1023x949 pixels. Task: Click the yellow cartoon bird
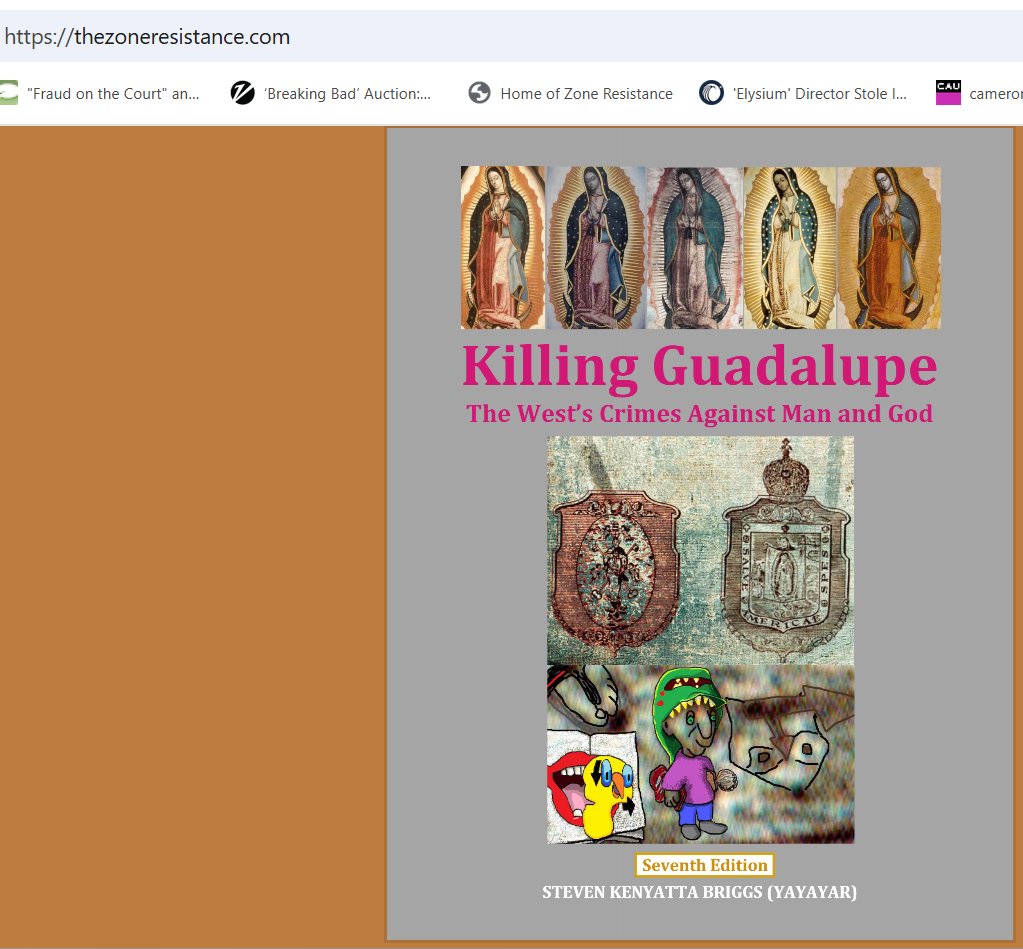(x=607, y=796)
